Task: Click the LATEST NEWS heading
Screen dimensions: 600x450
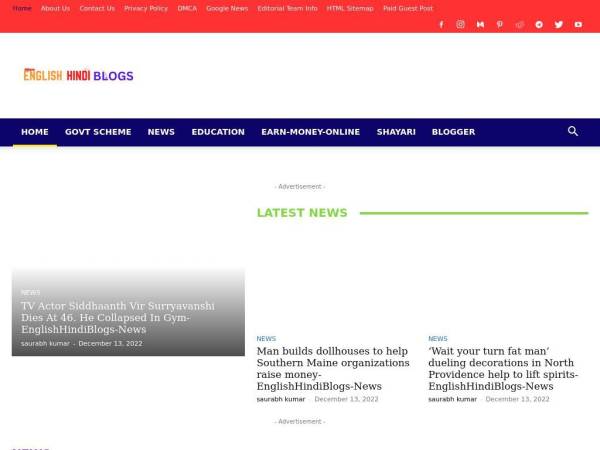Action: [302, 213]
